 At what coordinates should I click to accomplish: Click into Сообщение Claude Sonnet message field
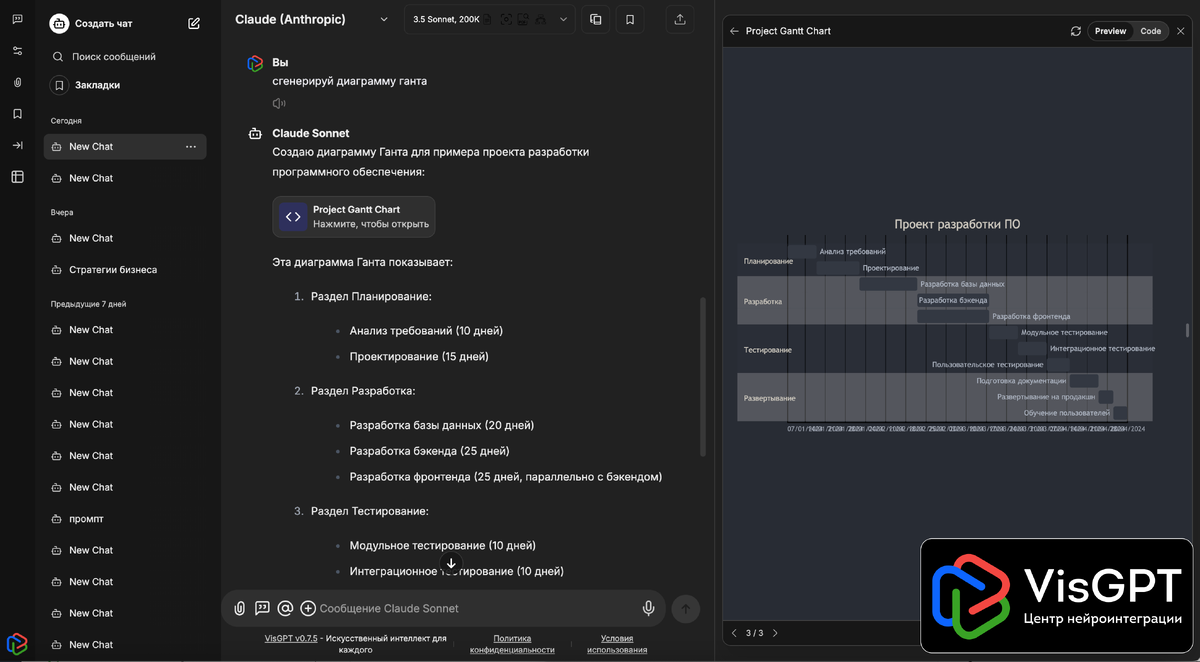[x=476, y=608]
